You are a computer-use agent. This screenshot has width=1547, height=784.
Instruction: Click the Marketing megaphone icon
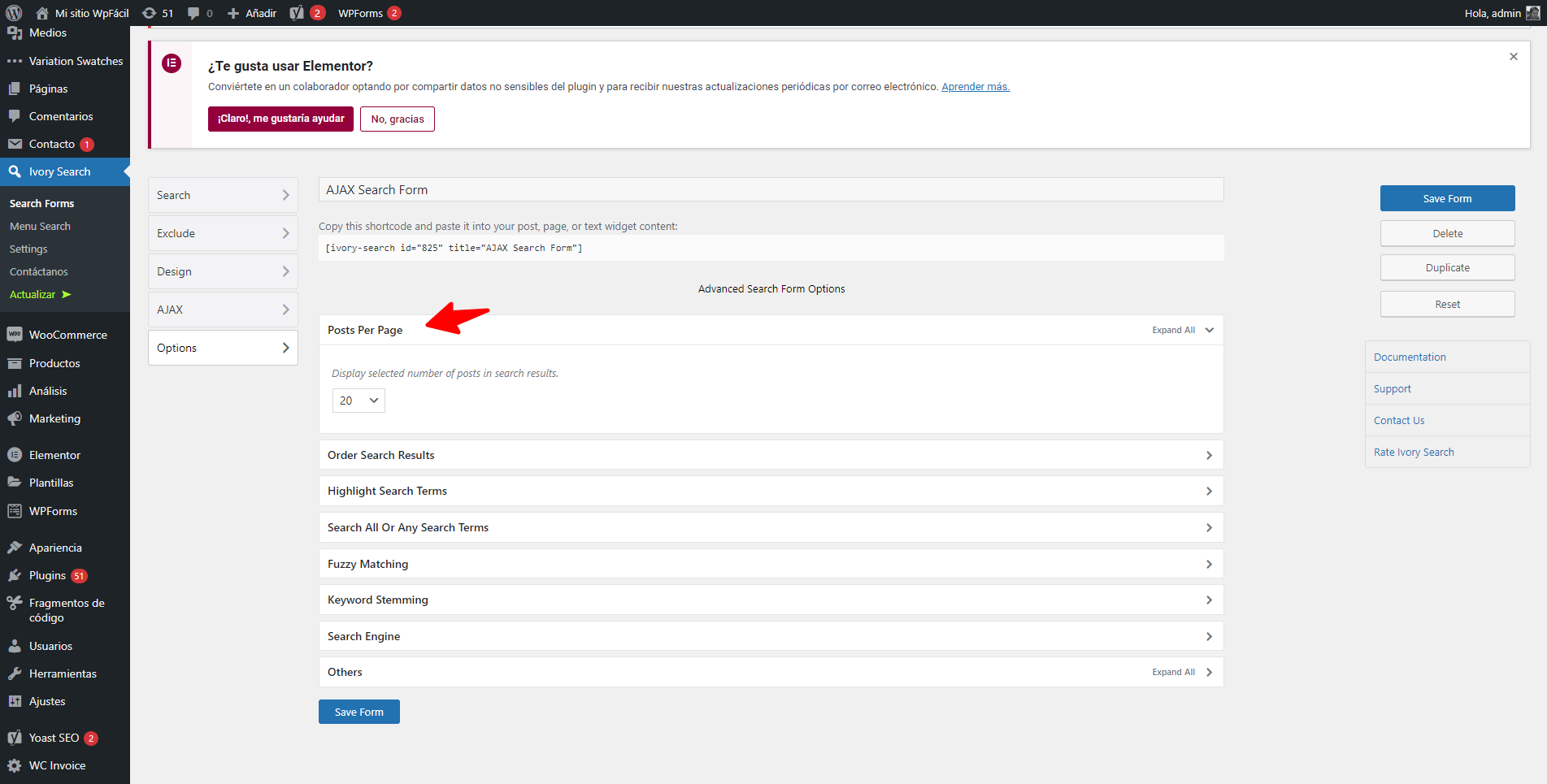[15, 418]
